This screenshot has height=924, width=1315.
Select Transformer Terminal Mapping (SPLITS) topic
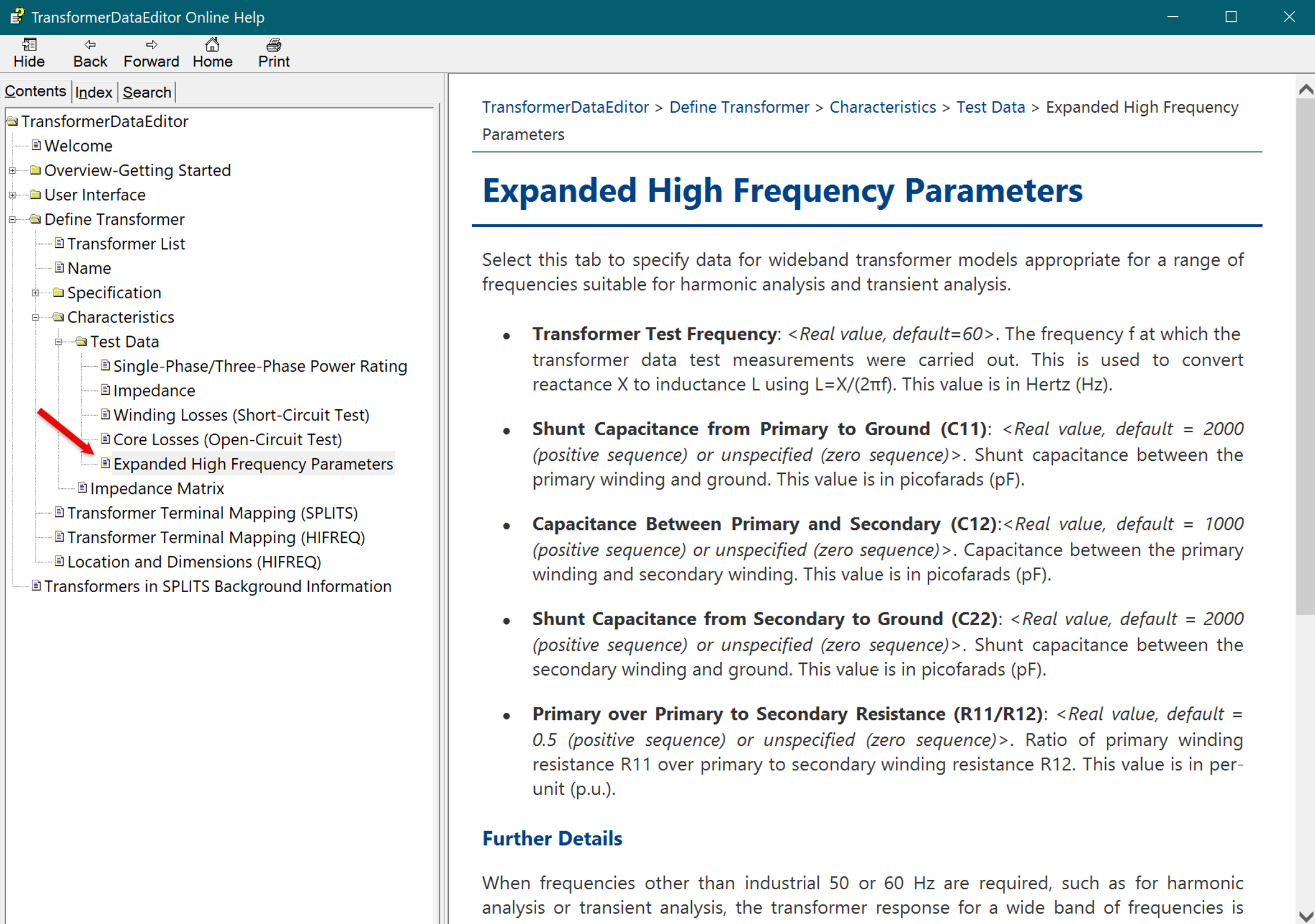pyautogui.click(x=212, y=512)
